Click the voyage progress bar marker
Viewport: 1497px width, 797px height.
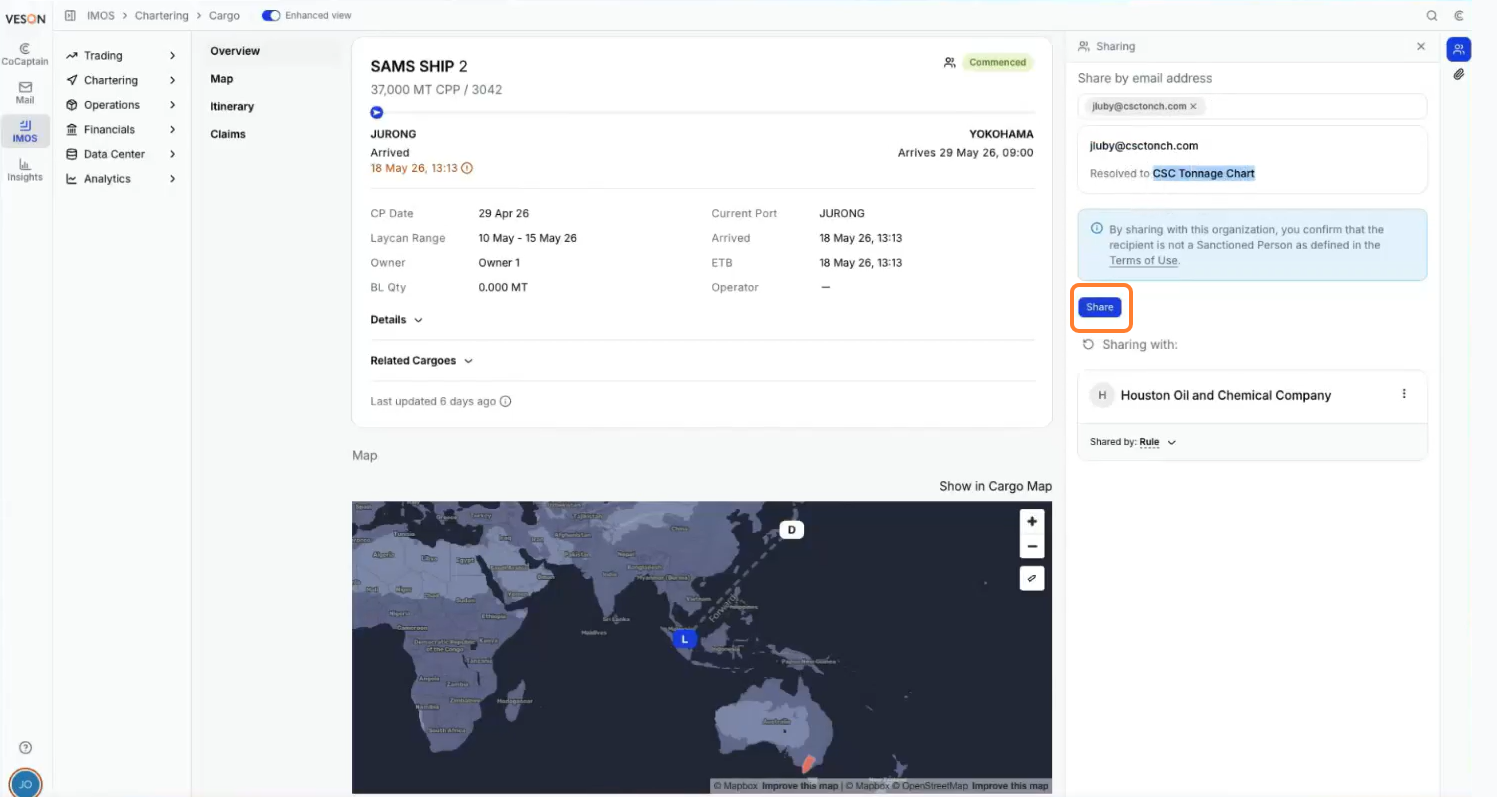point(377,112)
